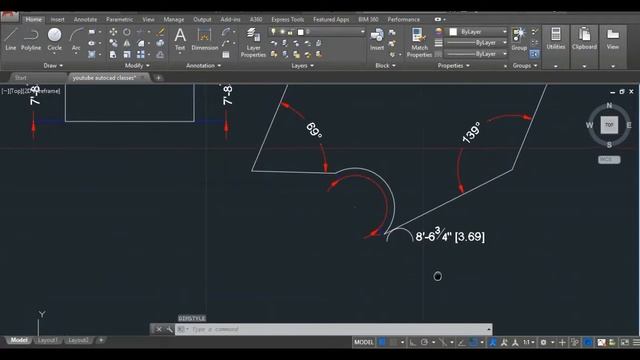The height and width of the screenshot is (360, 640).
Task: Click the Hatch icon in Draw panel
Action: (92, 54)
